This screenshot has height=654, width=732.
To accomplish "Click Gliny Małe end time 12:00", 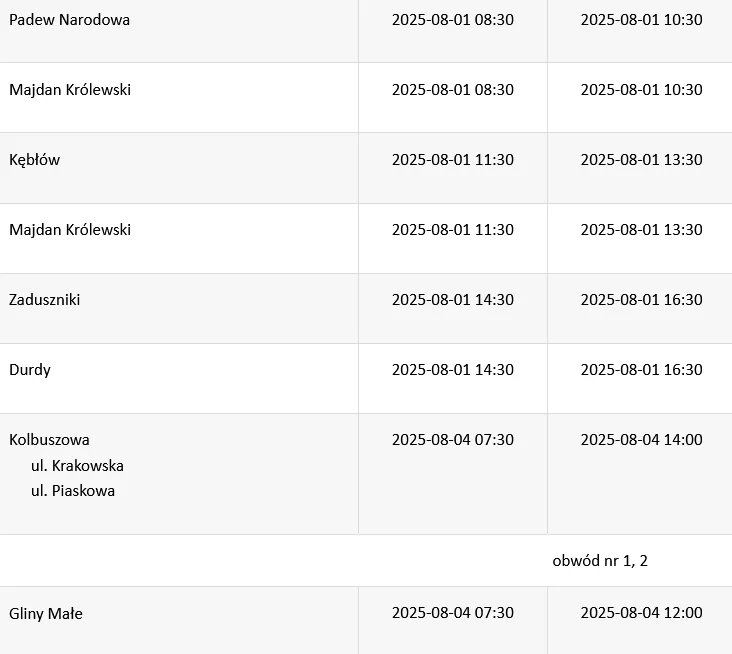I will pos(641,613).
